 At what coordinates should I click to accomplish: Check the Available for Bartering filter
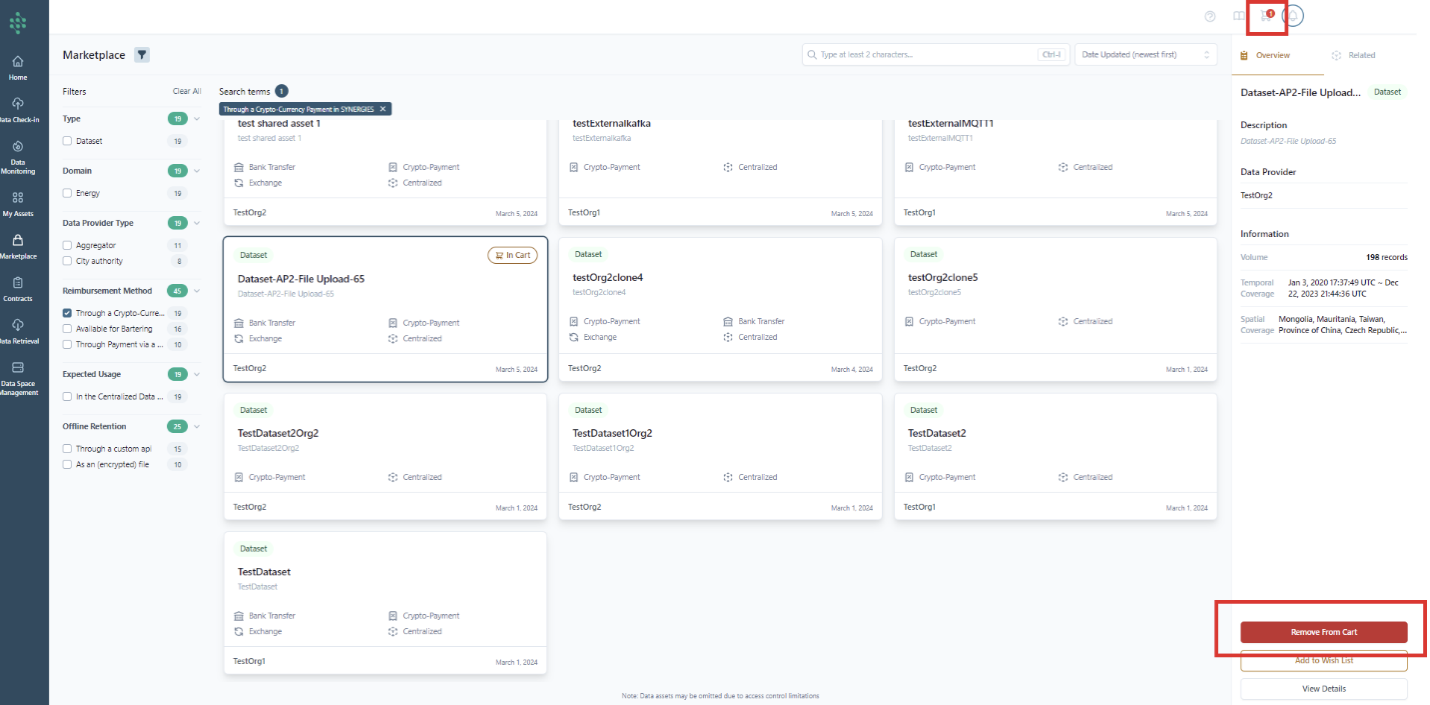click(x=67, y=329)
